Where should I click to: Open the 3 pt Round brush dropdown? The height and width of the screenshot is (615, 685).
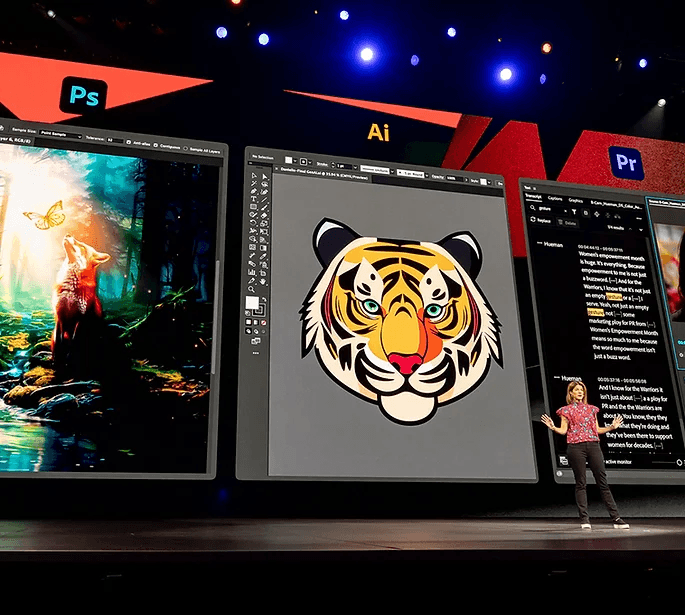[427, 175]
